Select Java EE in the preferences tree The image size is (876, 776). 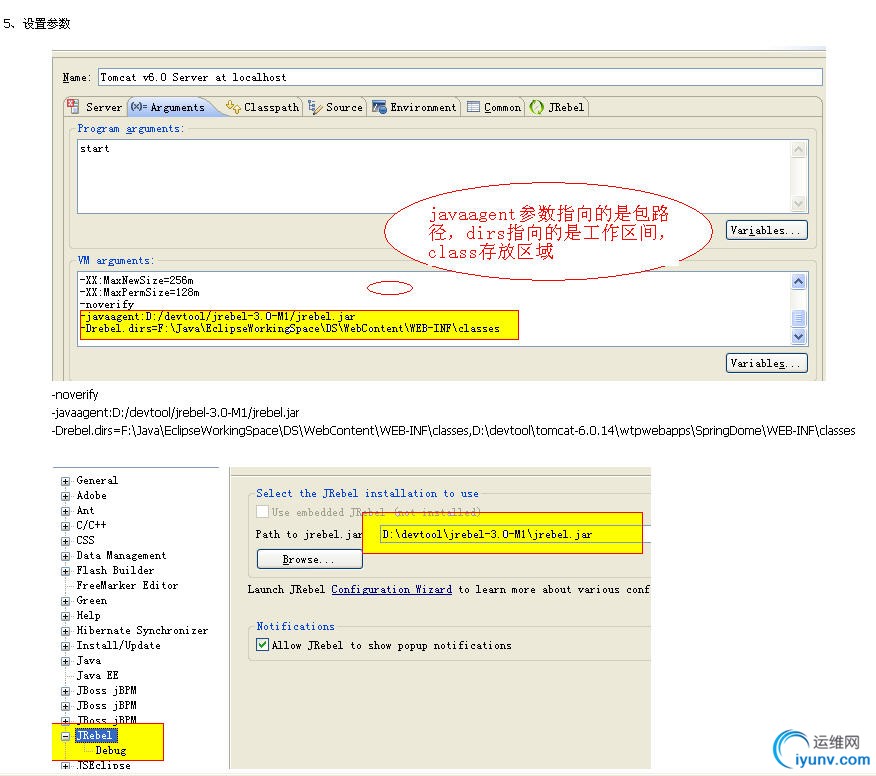[97, 675]
